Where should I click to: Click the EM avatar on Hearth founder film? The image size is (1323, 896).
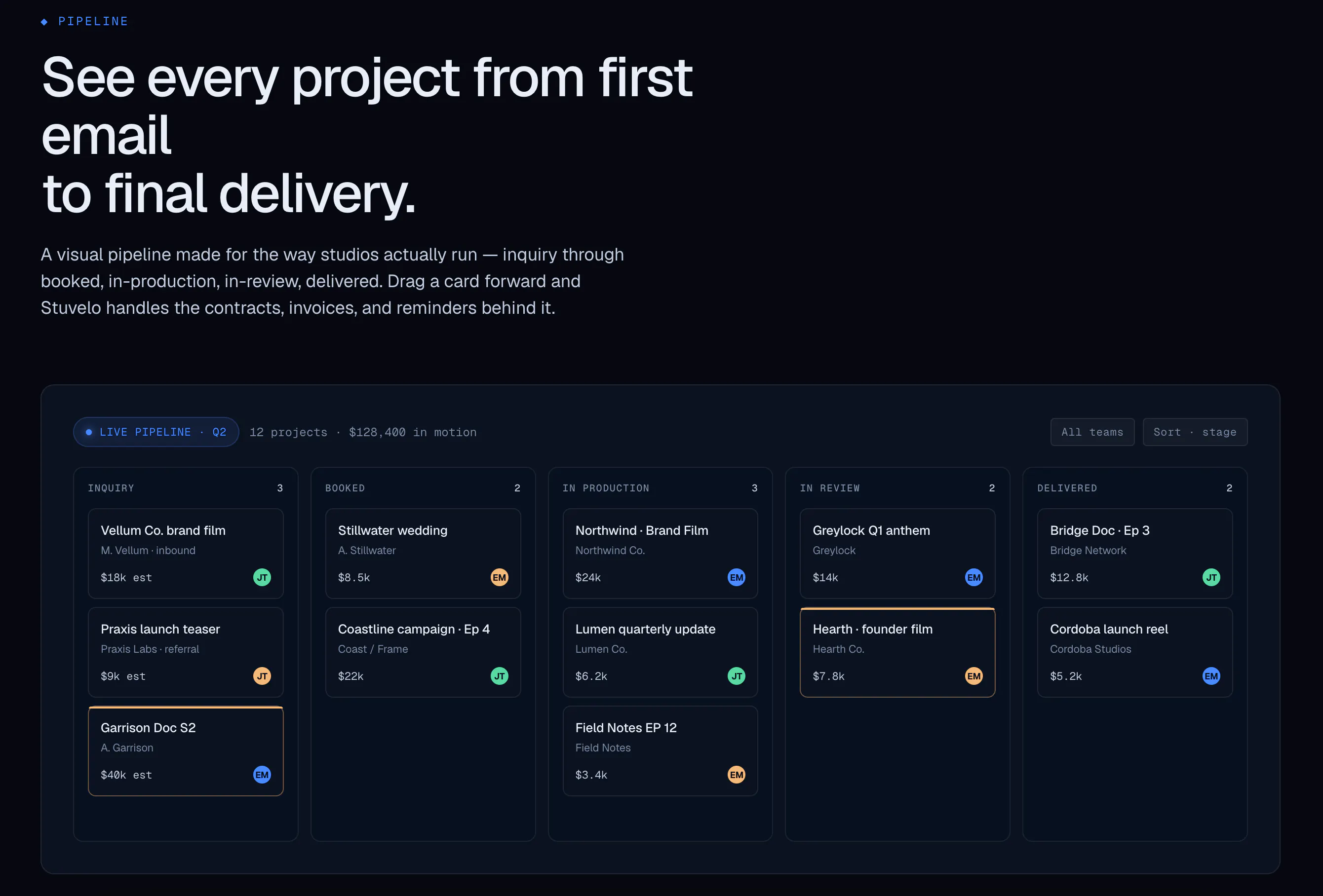coord(974,676)
